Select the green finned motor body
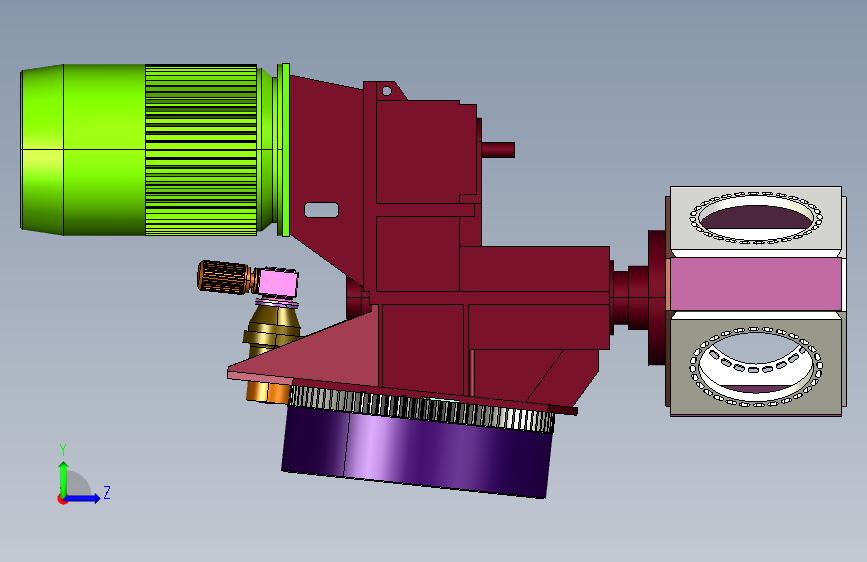The width and height of the screenshot is (867, 562). (200, 150)
